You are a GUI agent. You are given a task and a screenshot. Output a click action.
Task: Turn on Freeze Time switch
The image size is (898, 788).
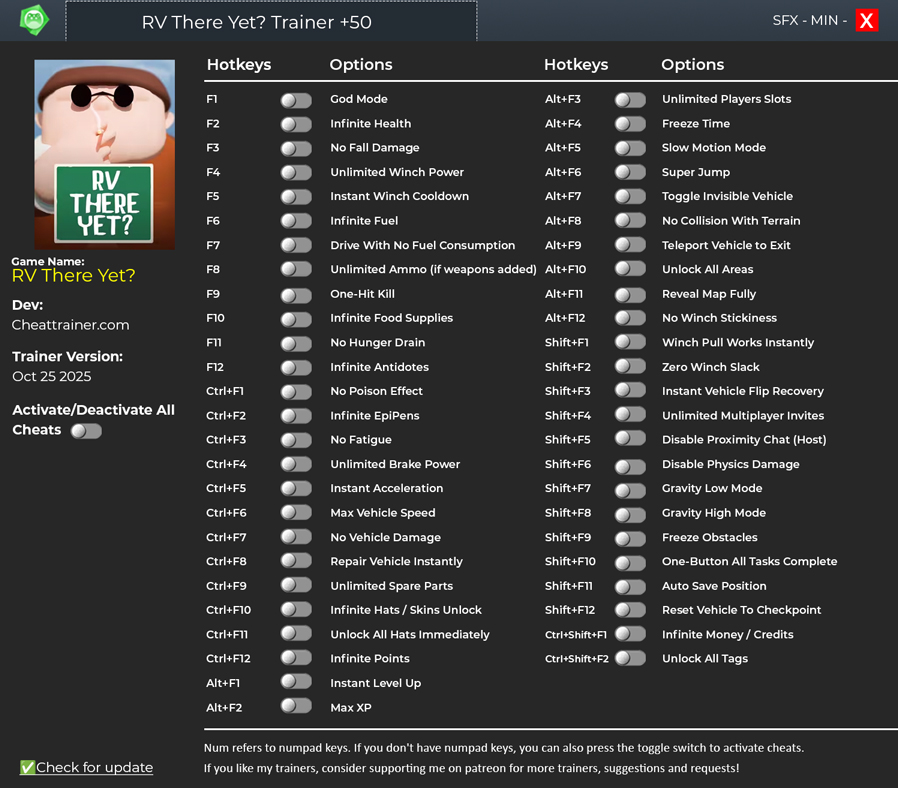630,124
